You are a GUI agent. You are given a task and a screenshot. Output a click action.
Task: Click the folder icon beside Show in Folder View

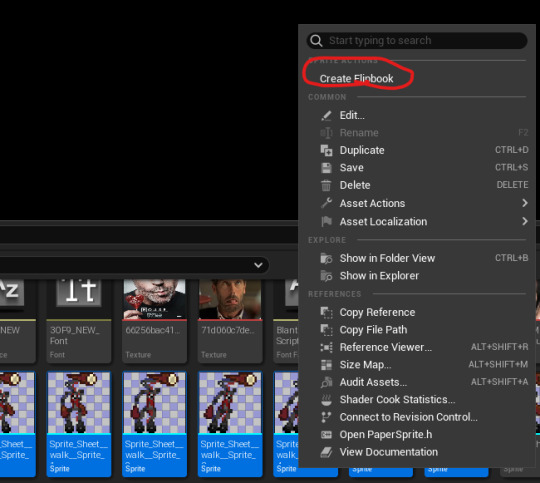(x=326, y=258)
